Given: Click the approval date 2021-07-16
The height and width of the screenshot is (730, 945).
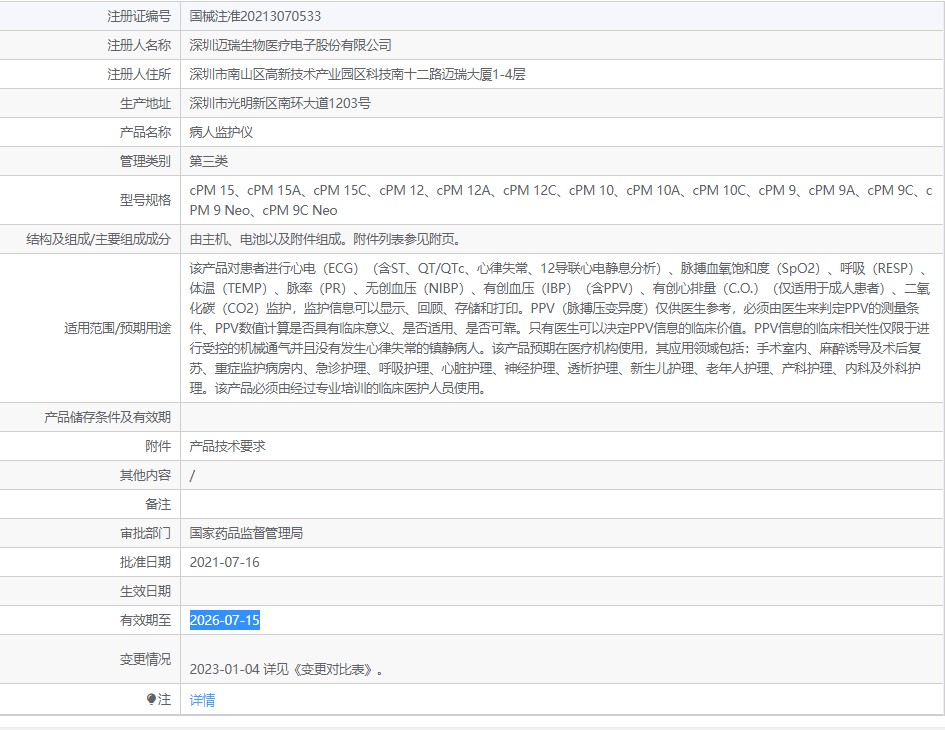Looking at the screenshot, I should [224, 562].
